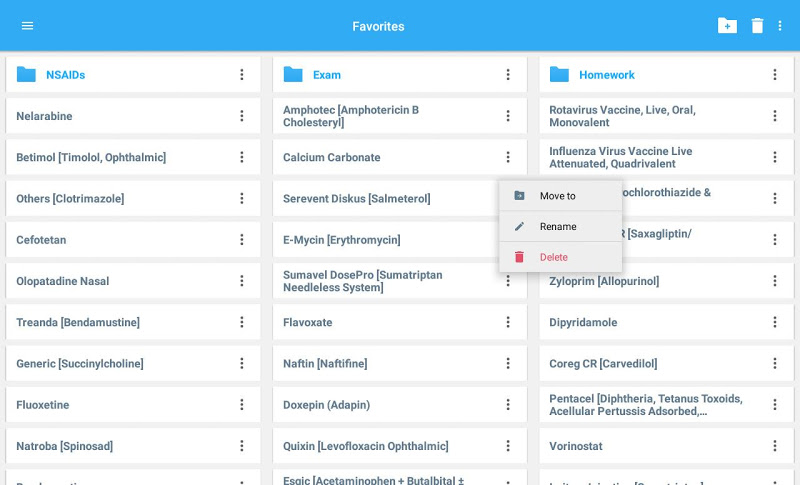Select the Cefotetan entry
Screen dimensions: 800x485
[133, 240]
